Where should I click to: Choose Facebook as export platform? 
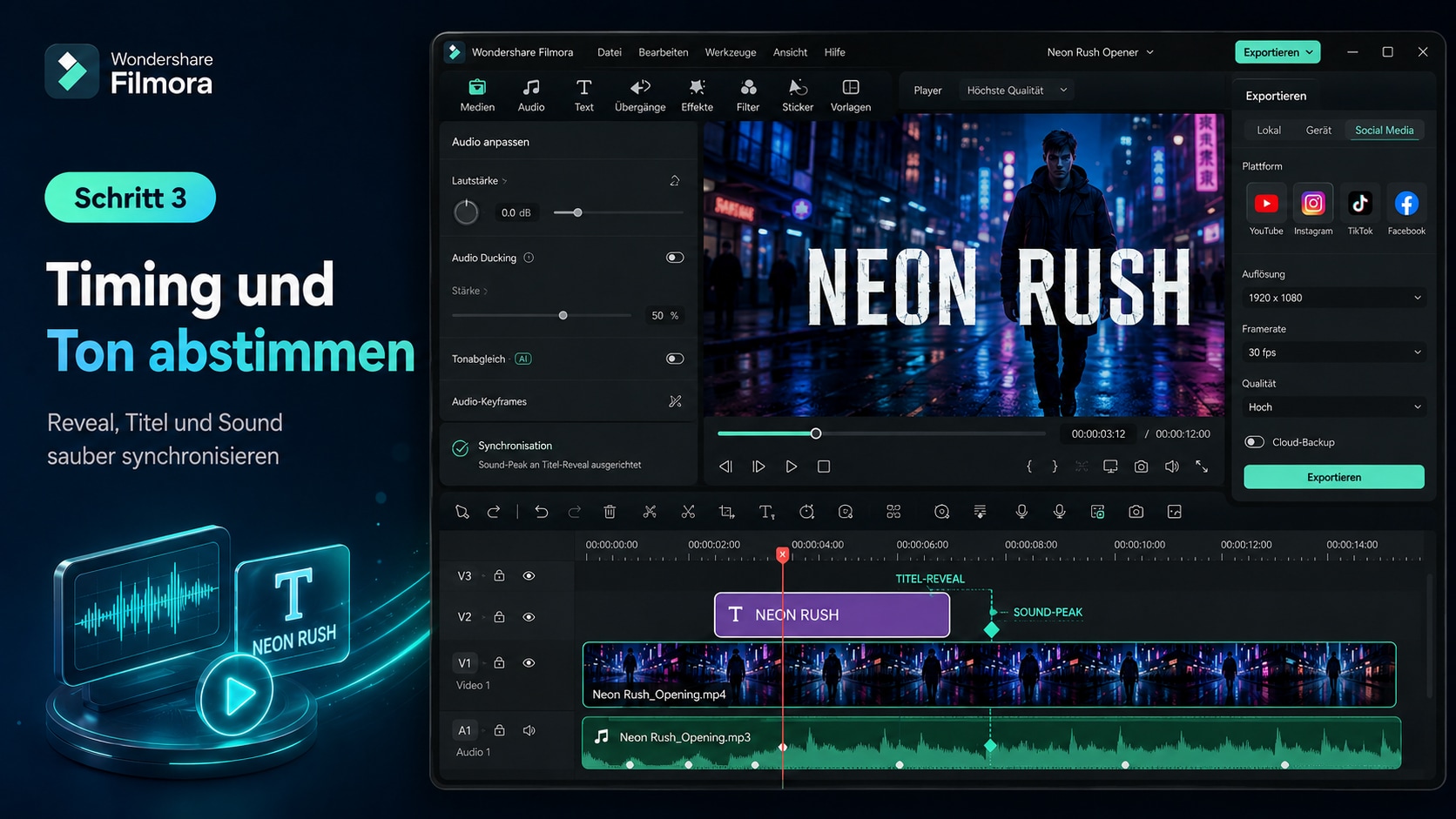click(1406, 210)
